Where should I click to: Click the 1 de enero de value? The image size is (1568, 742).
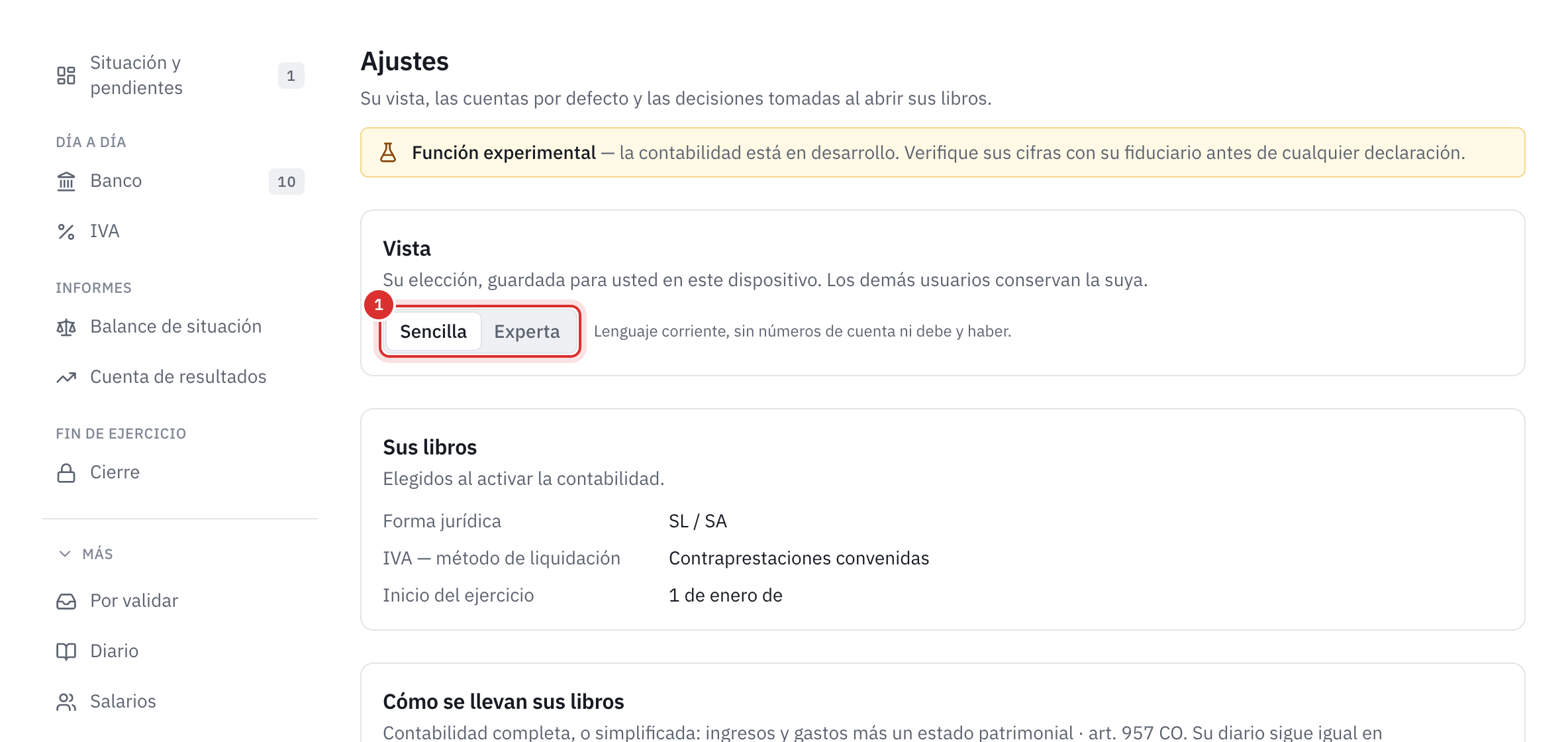tap(726, 596)
